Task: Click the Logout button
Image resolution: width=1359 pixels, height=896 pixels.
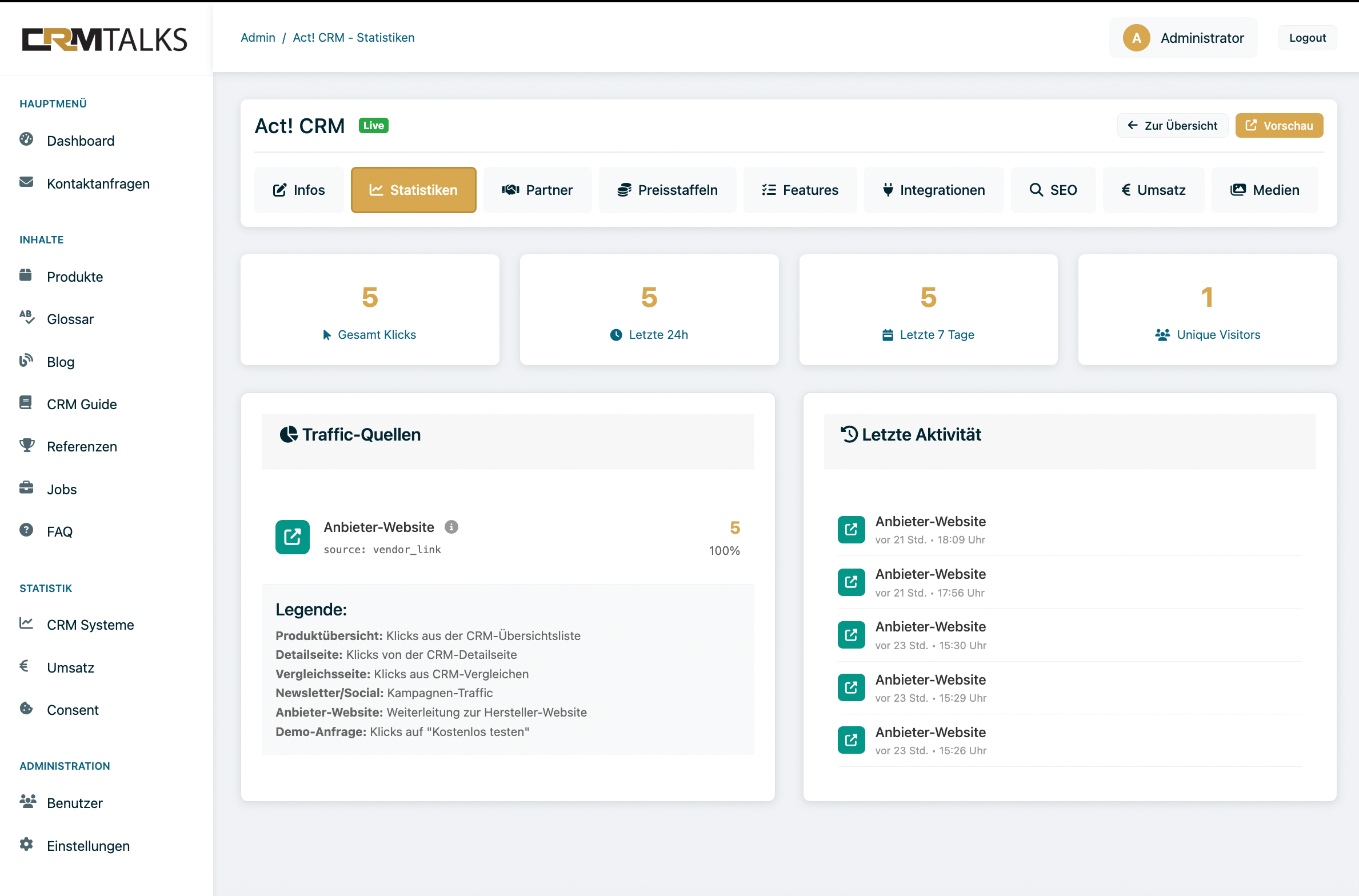Action: (x=1308, y=38)
